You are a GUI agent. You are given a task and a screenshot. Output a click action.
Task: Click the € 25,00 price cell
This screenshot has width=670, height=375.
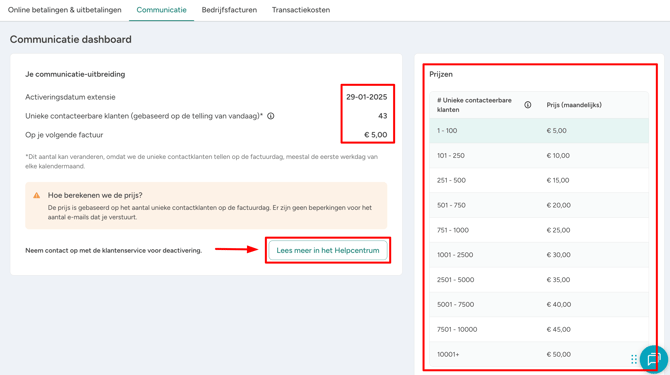click(x=558, y=230)
